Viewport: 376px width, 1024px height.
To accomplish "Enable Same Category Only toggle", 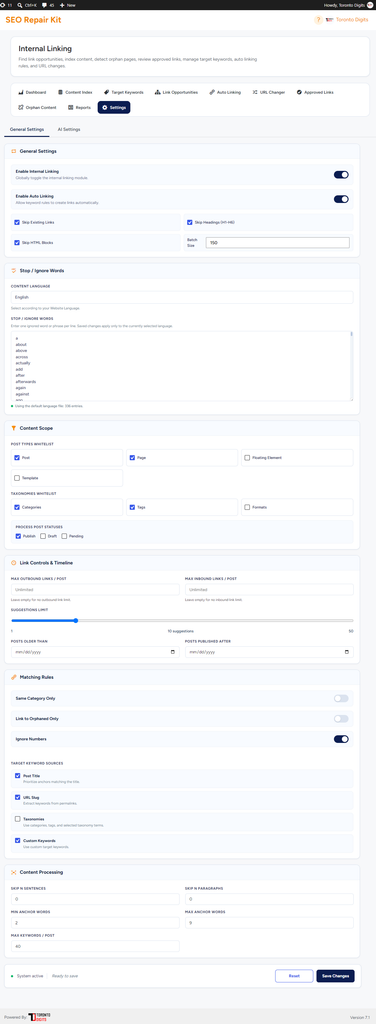I will pyautogui.click(x=341, y=698).
